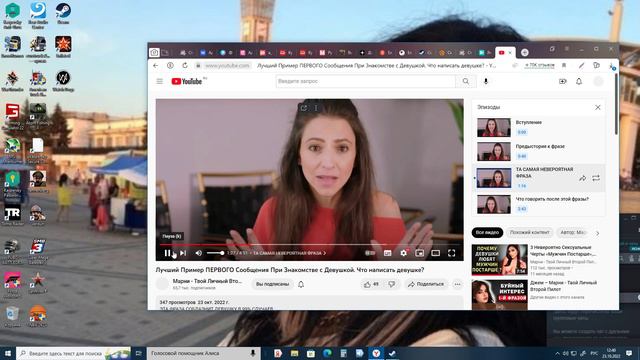Toggle the autoplay switch in player
The height and width of the screenshot is (360, 640).
coord(370,253)
